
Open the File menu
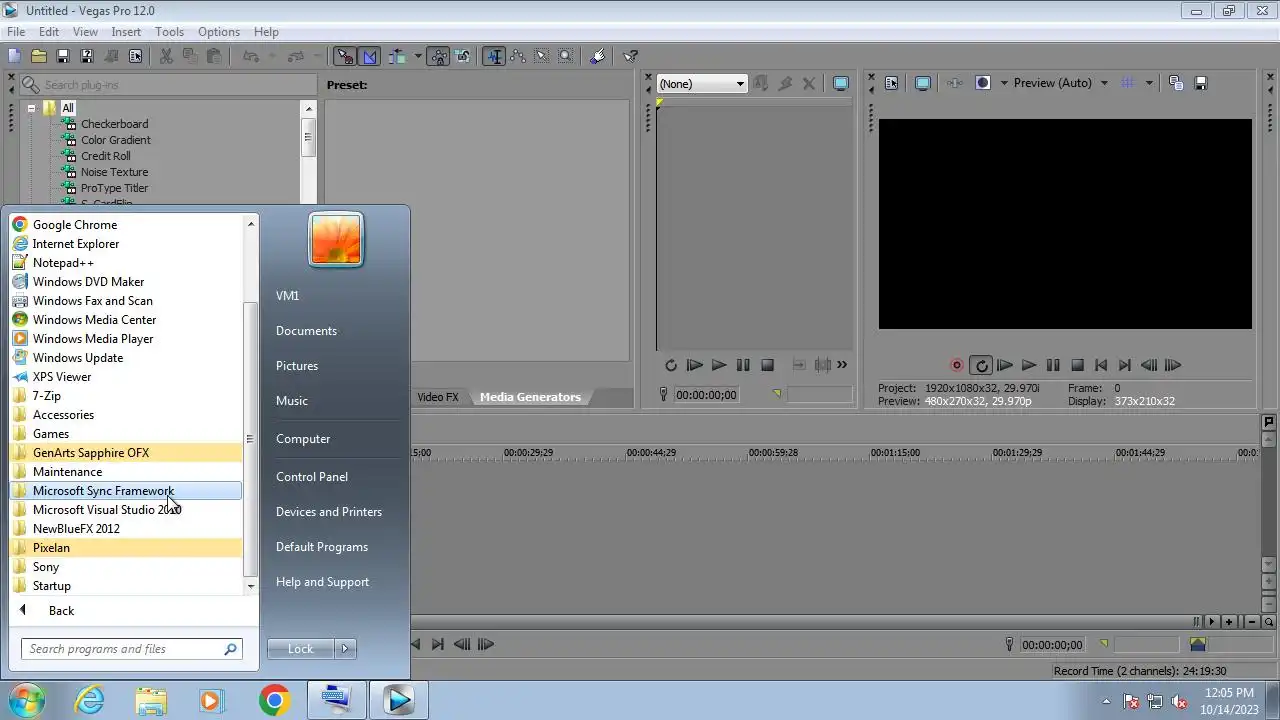tap(16, 32)
